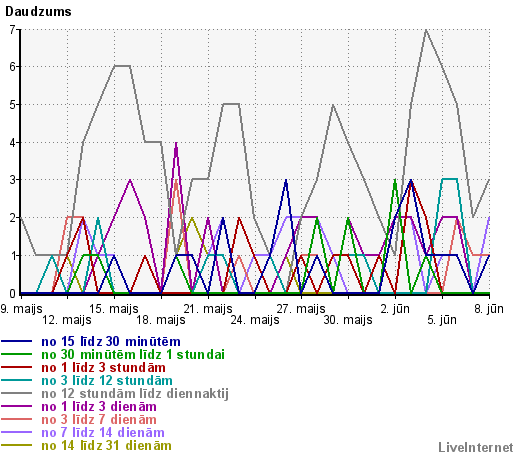The height and width of the screenshot is (457, 520).
Task: Click the '18. maijs' x-axis label
Action: pyautogui.click(x=161, y=320)
